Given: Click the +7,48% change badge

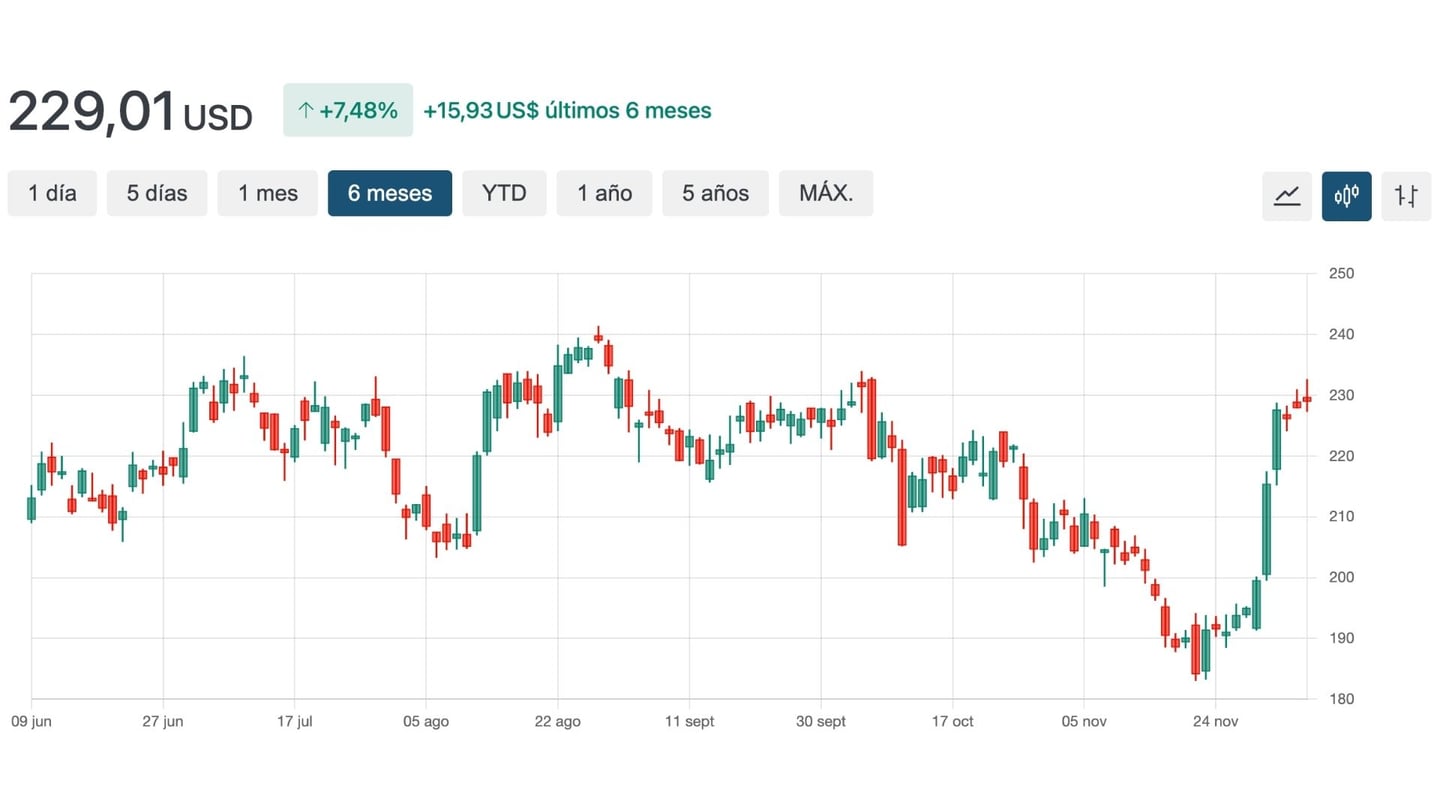Looking at the screenshot, I should pyautogui.click(x=348, y=110).
